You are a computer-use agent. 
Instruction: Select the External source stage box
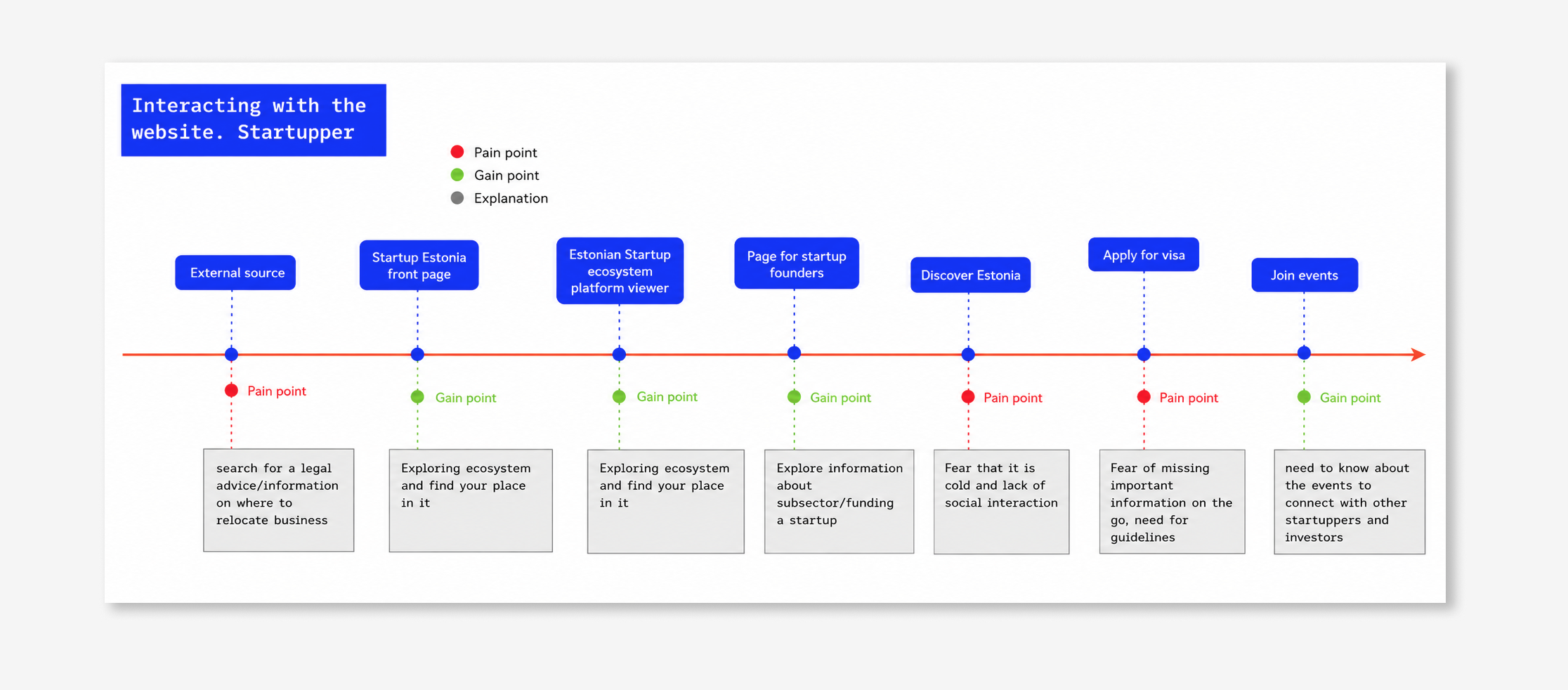235,273
